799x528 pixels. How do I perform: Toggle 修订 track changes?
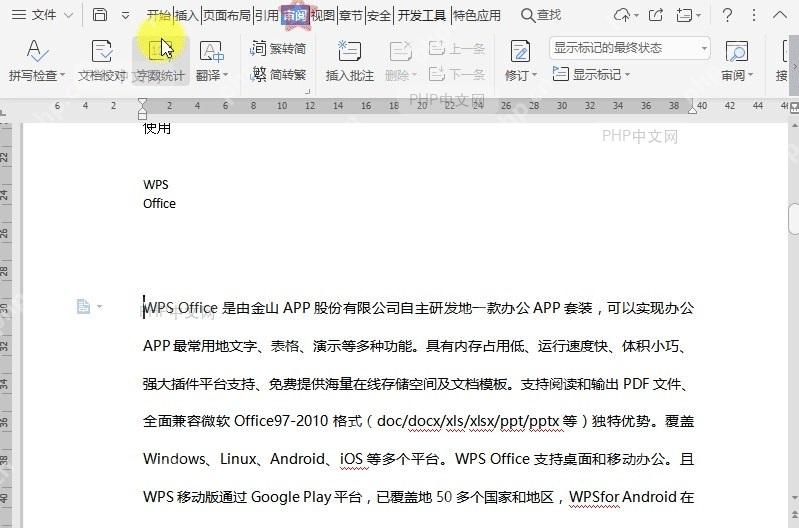pyautogui.click(x=520, y=52)
